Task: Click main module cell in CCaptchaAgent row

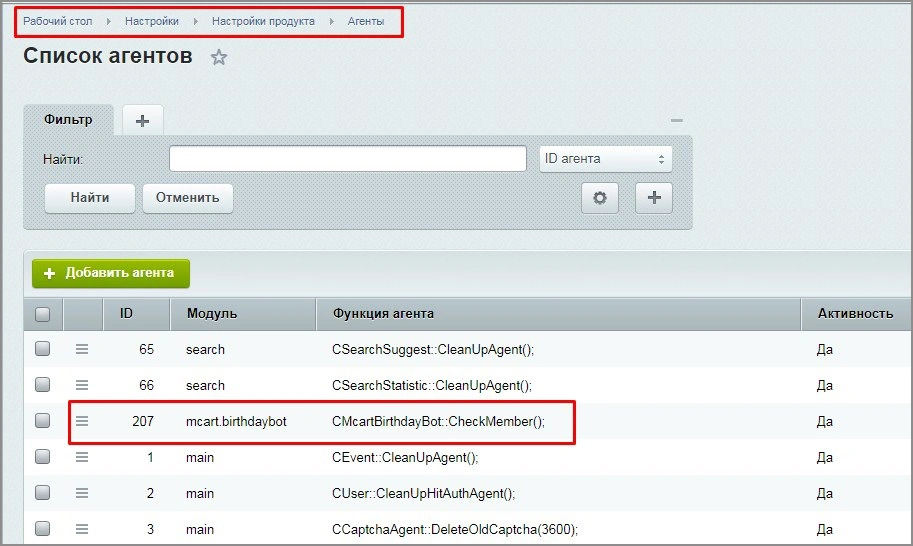Action: pos(200,530)
